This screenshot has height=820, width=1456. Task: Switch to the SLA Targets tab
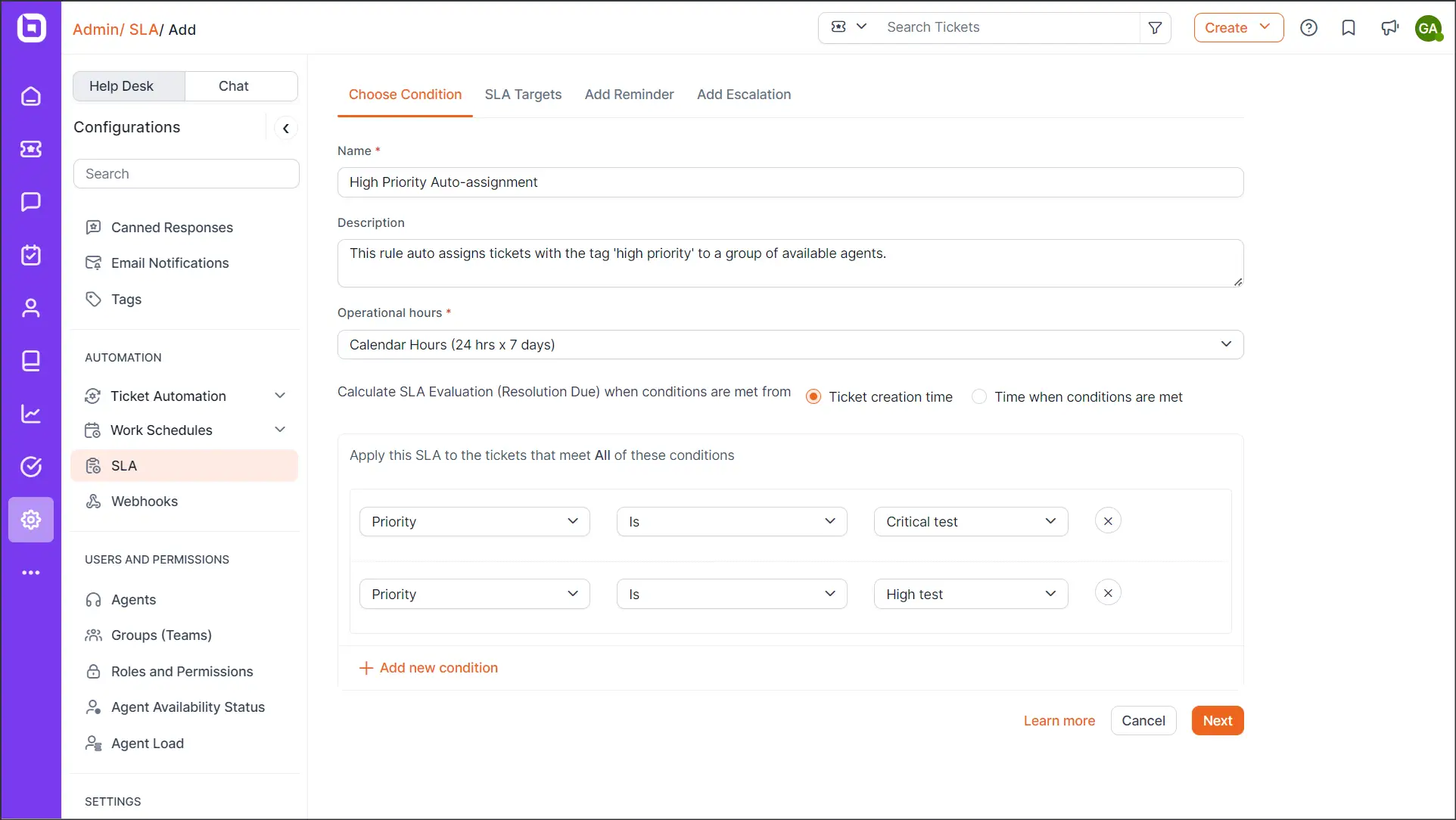tap(523, 95)
